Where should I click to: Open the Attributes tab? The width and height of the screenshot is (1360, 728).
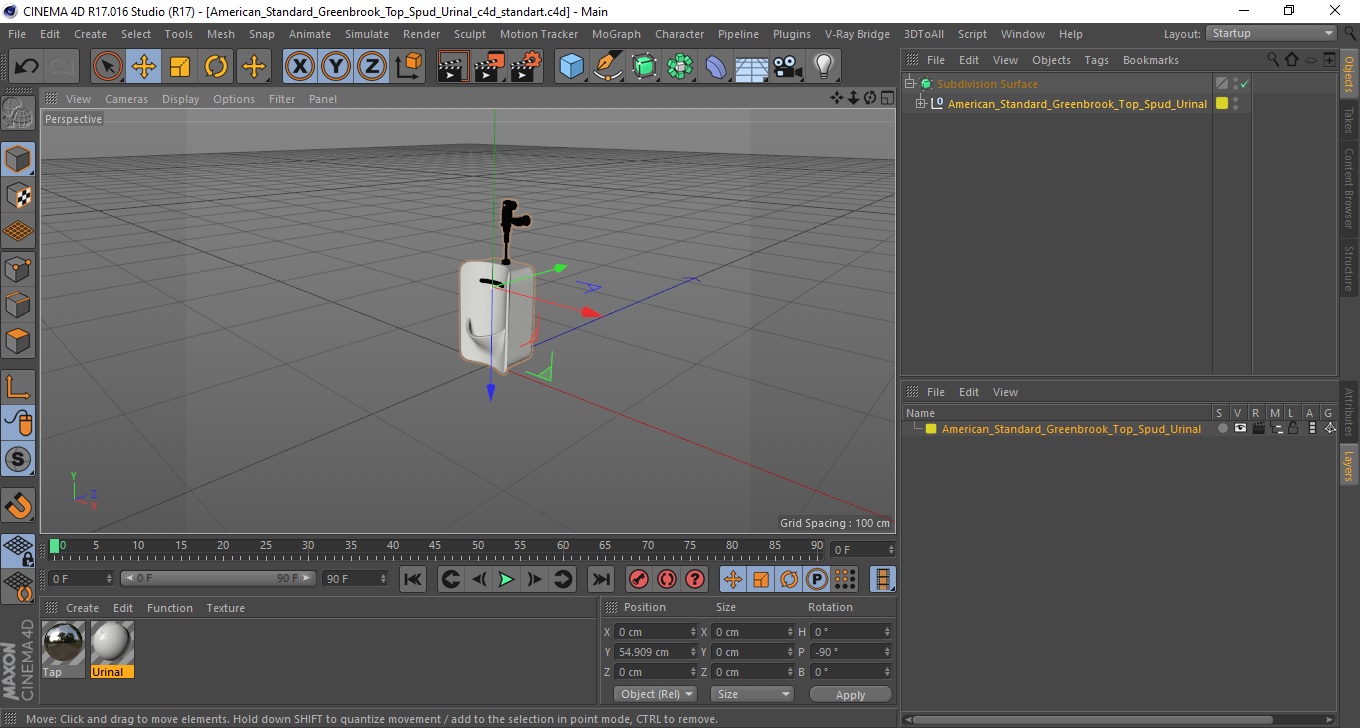[1349, 412]
